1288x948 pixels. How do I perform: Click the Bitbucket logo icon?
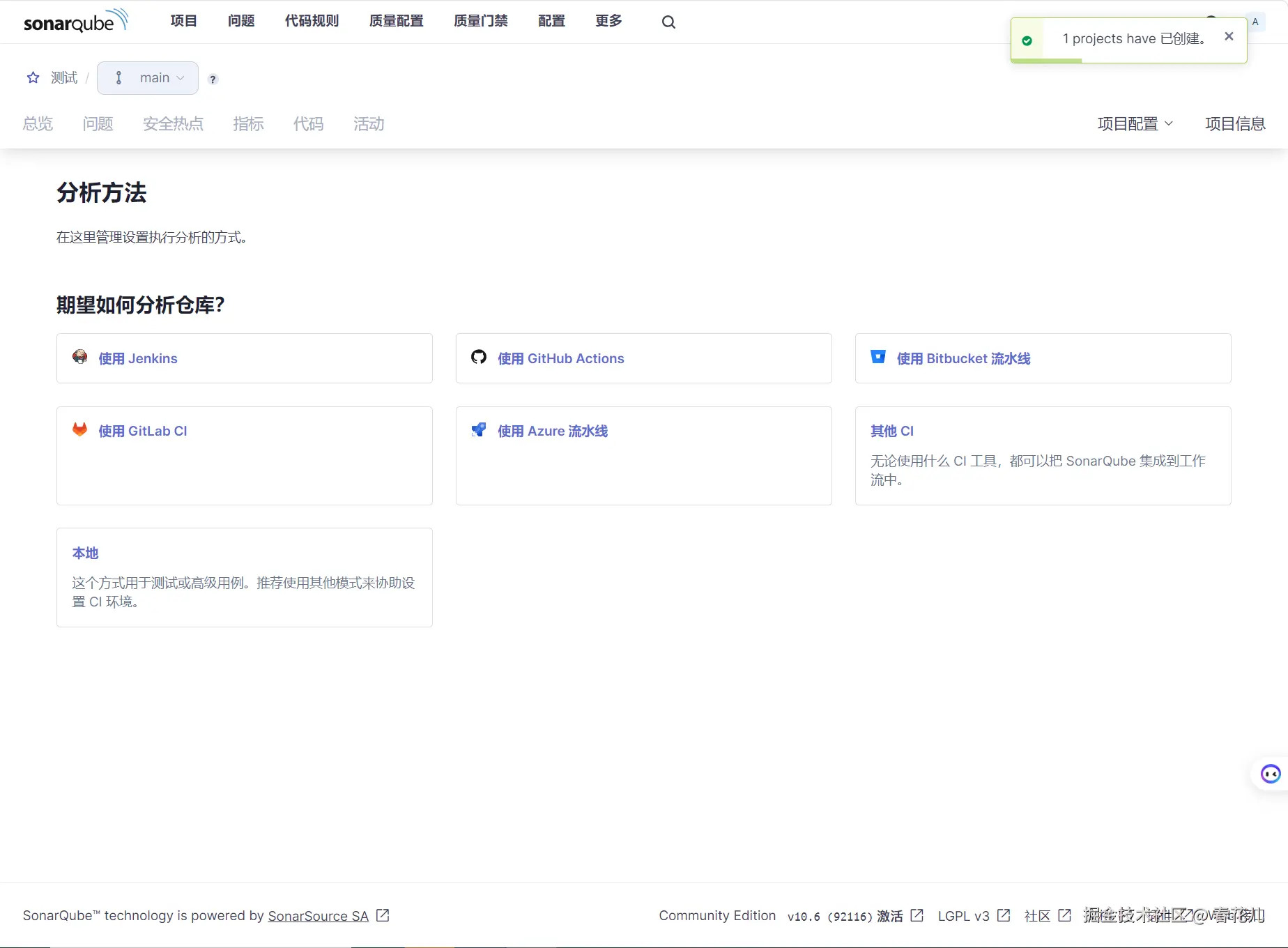point(878,357)
